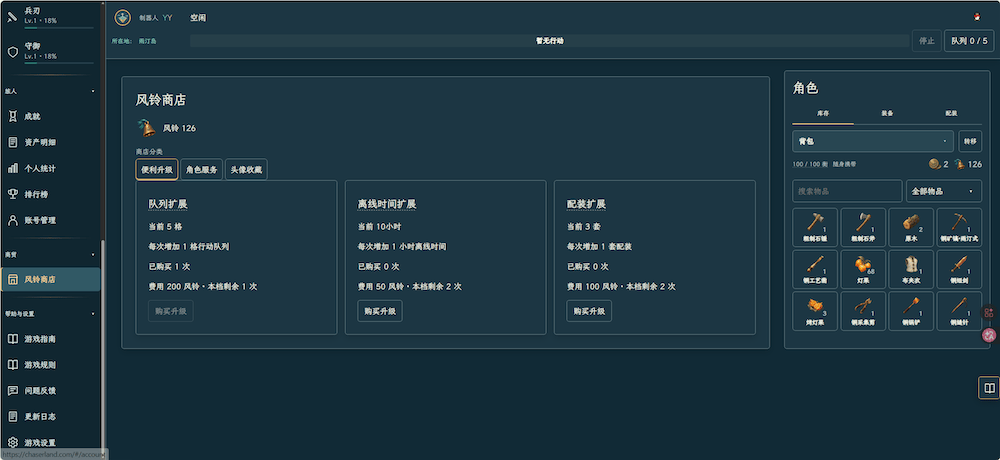Image resolution: width=1000 pixels, height=460 pixels.
Task: Click the 停止 stop button
Action: click(x=927, y=41)
